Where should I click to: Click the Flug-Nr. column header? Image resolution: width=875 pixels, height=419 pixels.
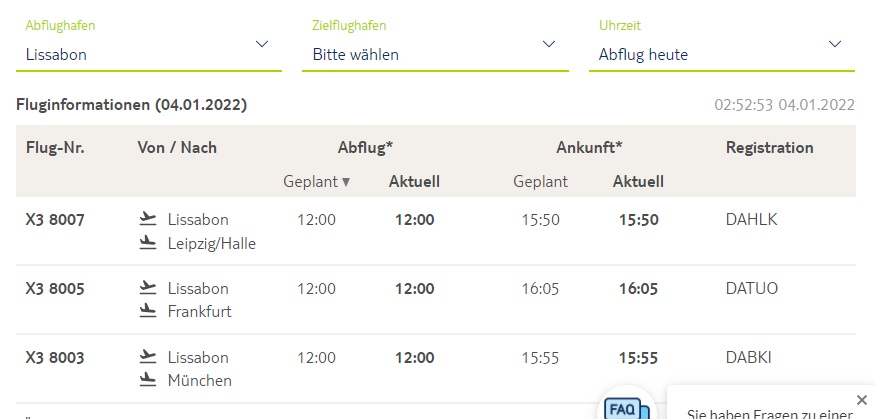(x=55, y=147)
